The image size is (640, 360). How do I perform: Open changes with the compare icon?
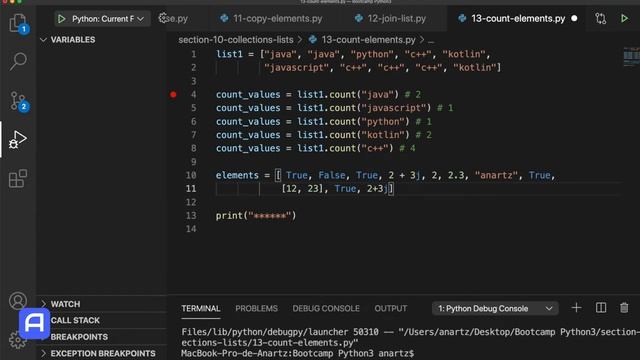[x=600, y=18]
